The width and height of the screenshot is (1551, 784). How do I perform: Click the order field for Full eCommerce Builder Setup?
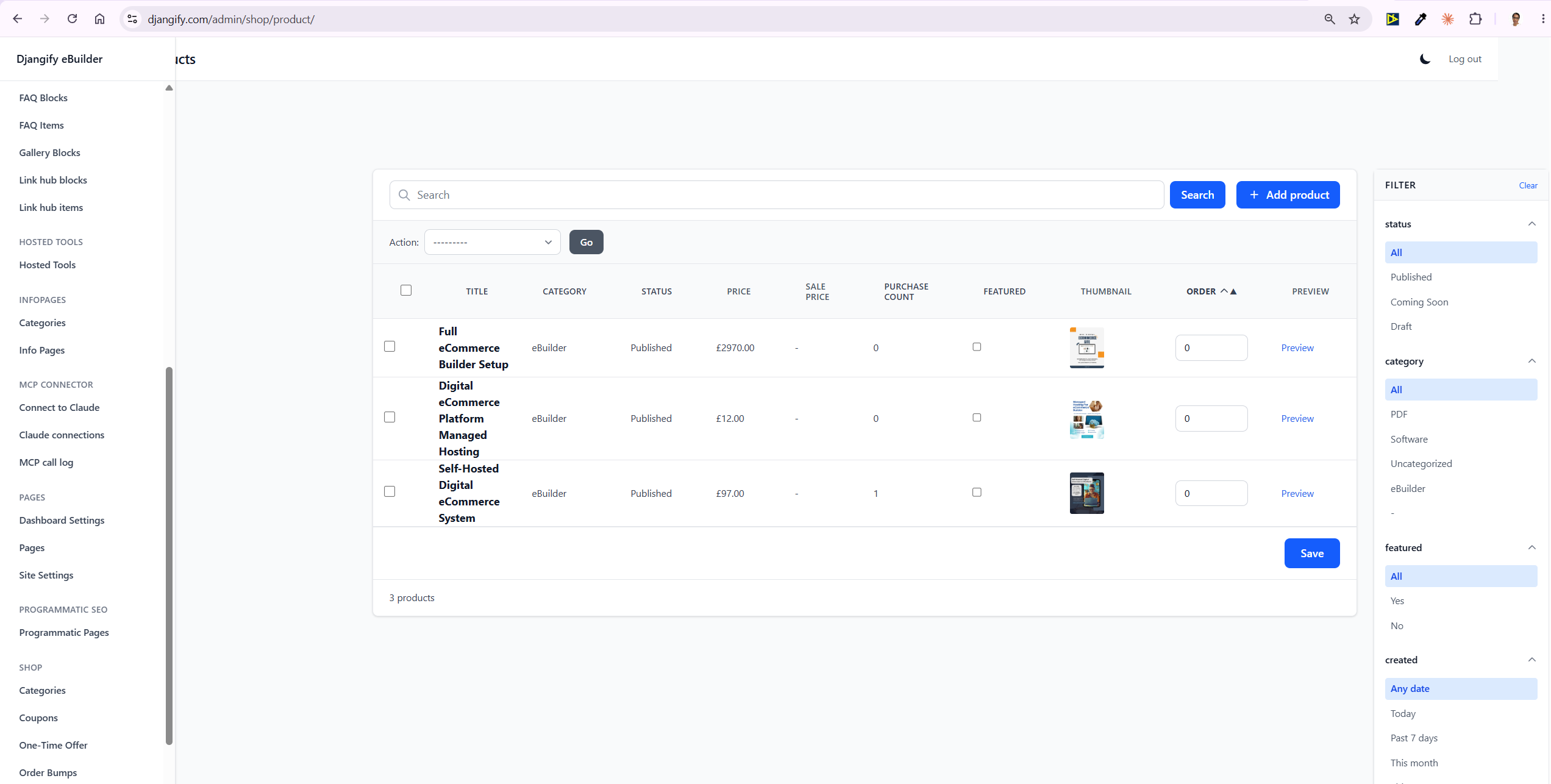[x=1211, y=347]
